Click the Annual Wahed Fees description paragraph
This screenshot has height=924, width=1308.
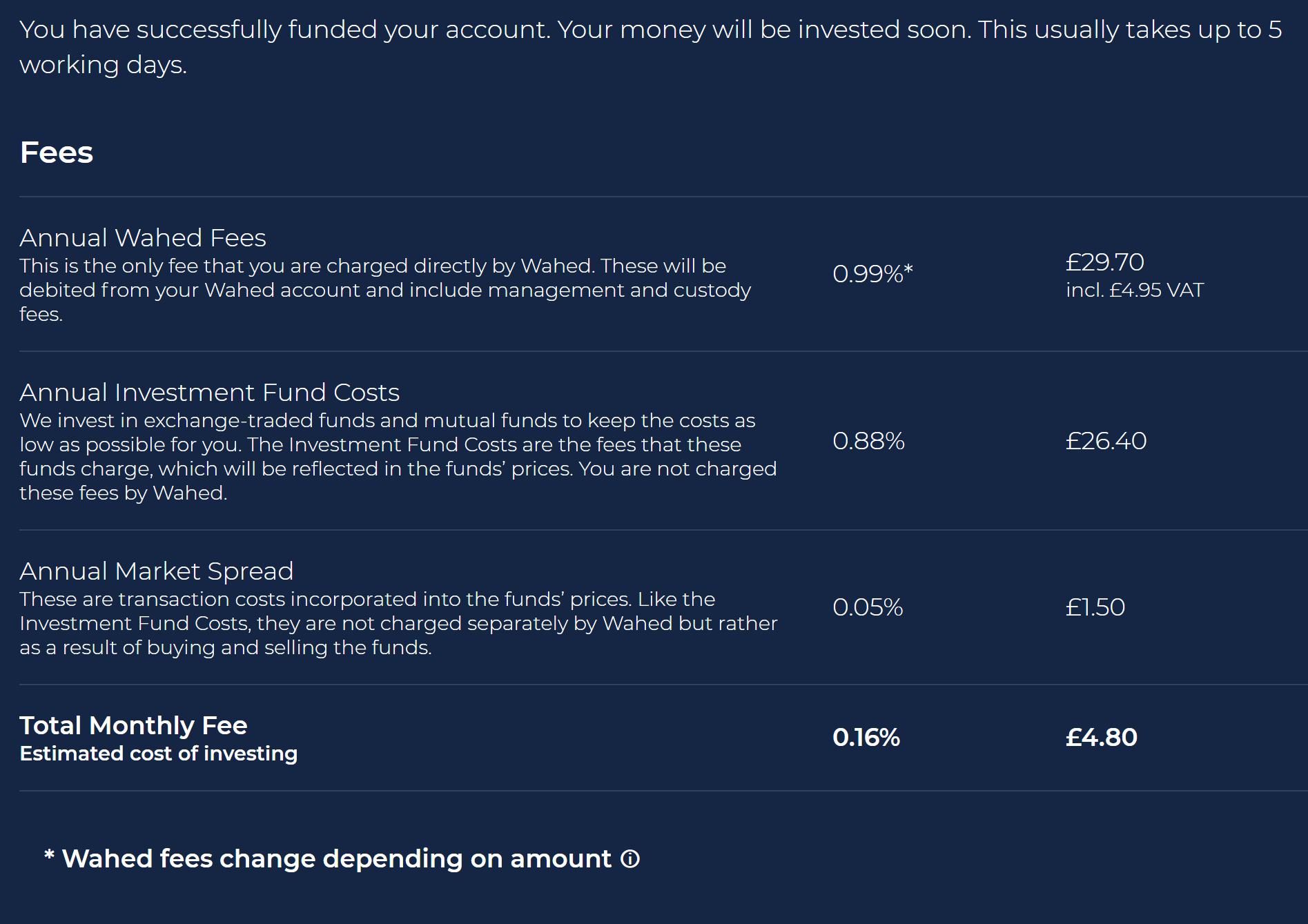[385, 290]
